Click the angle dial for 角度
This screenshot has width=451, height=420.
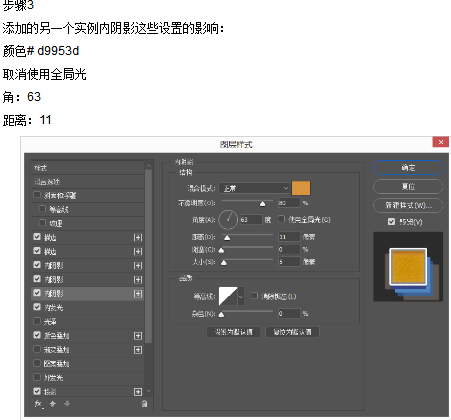click(228, 219)
